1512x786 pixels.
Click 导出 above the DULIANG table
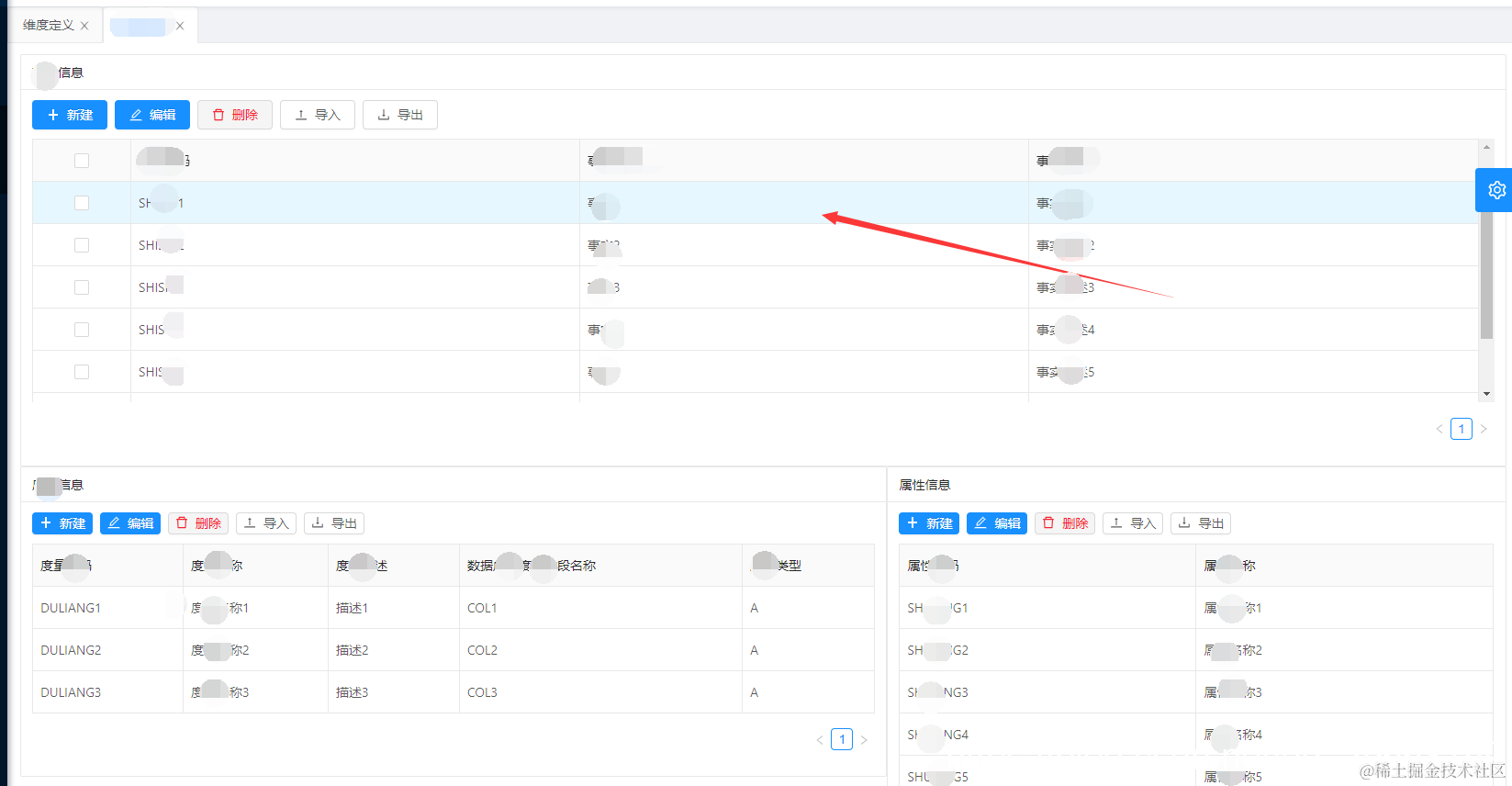click(x=334, y=523)
